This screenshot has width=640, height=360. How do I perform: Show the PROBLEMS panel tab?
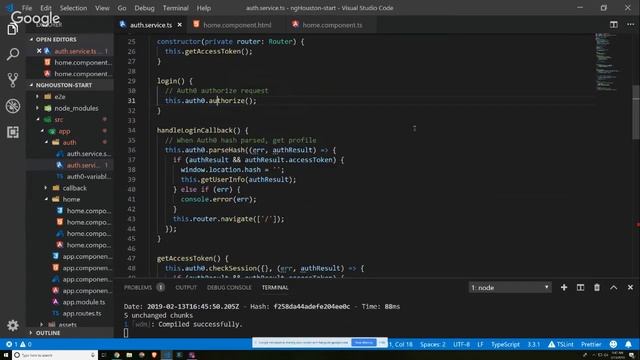(138, 287)
